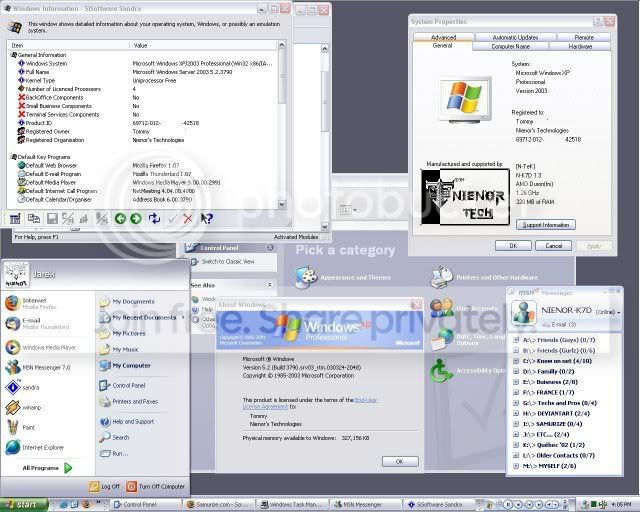Expand the DEVIANTART (2/4) contact group
Image resolution: width=640 pixels, height=512 pixels.
516,414
